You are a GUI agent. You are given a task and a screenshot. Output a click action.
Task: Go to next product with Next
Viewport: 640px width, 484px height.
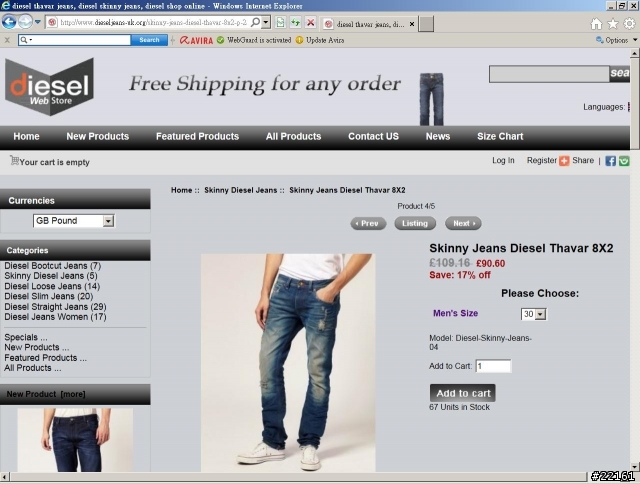pos(463,223)
